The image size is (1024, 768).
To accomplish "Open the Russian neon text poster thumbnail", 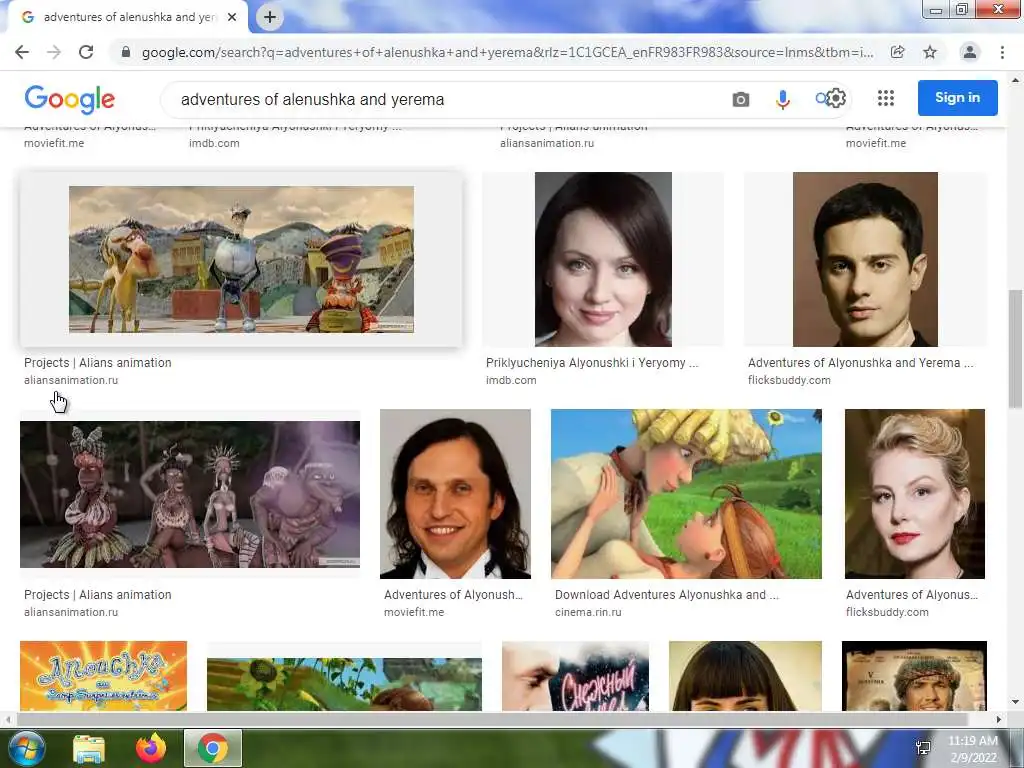I will click(x=575, y=676).
